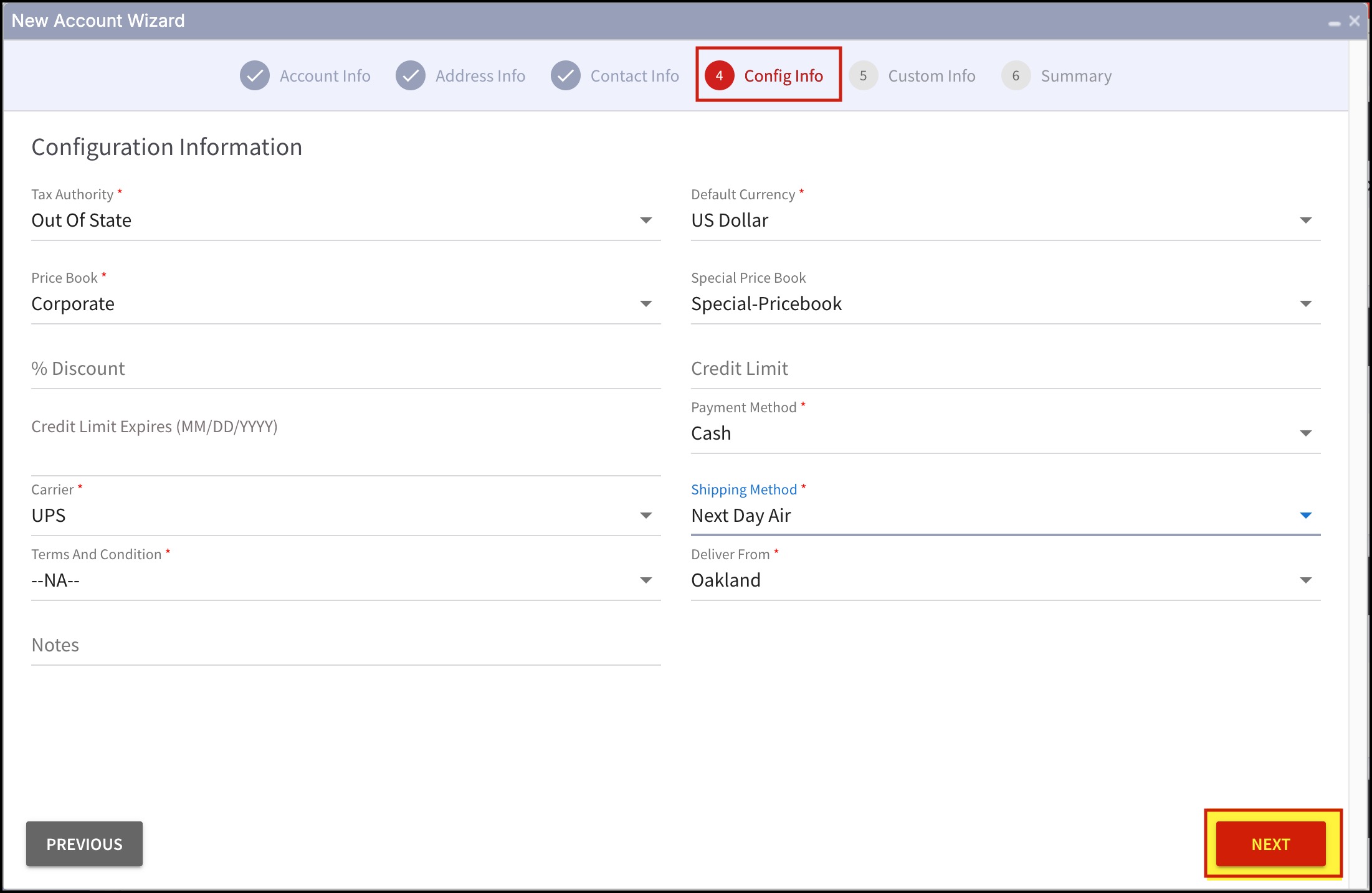Click the Notes input field
This screenshot has width=1372, height=893.
346,645
